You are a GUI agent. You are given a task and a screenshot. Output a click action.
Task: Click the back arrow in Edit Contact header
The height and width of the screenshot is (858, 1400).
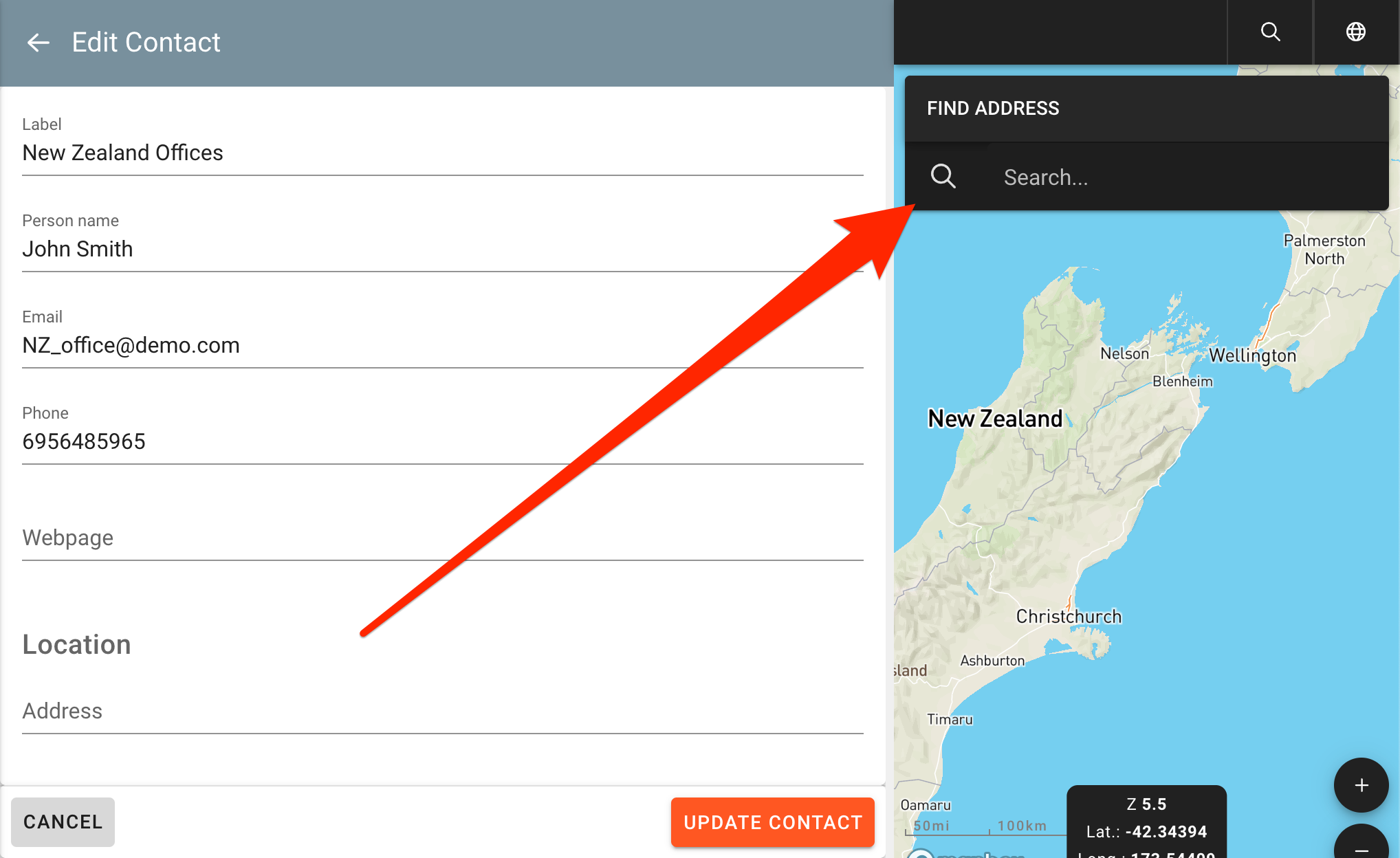pos(38,43)
